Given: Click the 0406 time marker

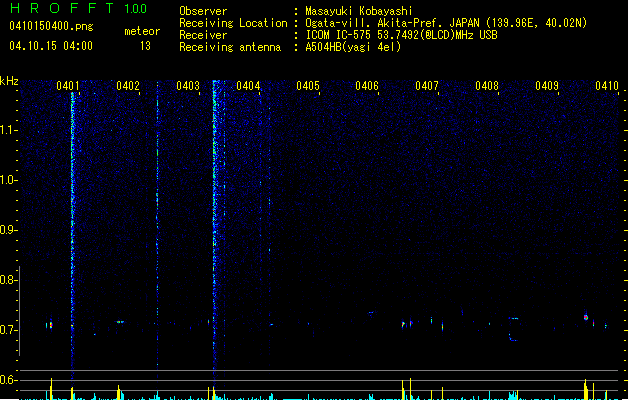Looking at the screenshot, I should 367,86.
